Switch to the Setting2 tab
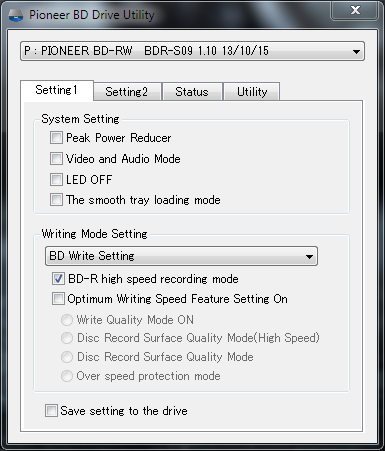This screenshot has width=385, height=451. pos(127,91)
